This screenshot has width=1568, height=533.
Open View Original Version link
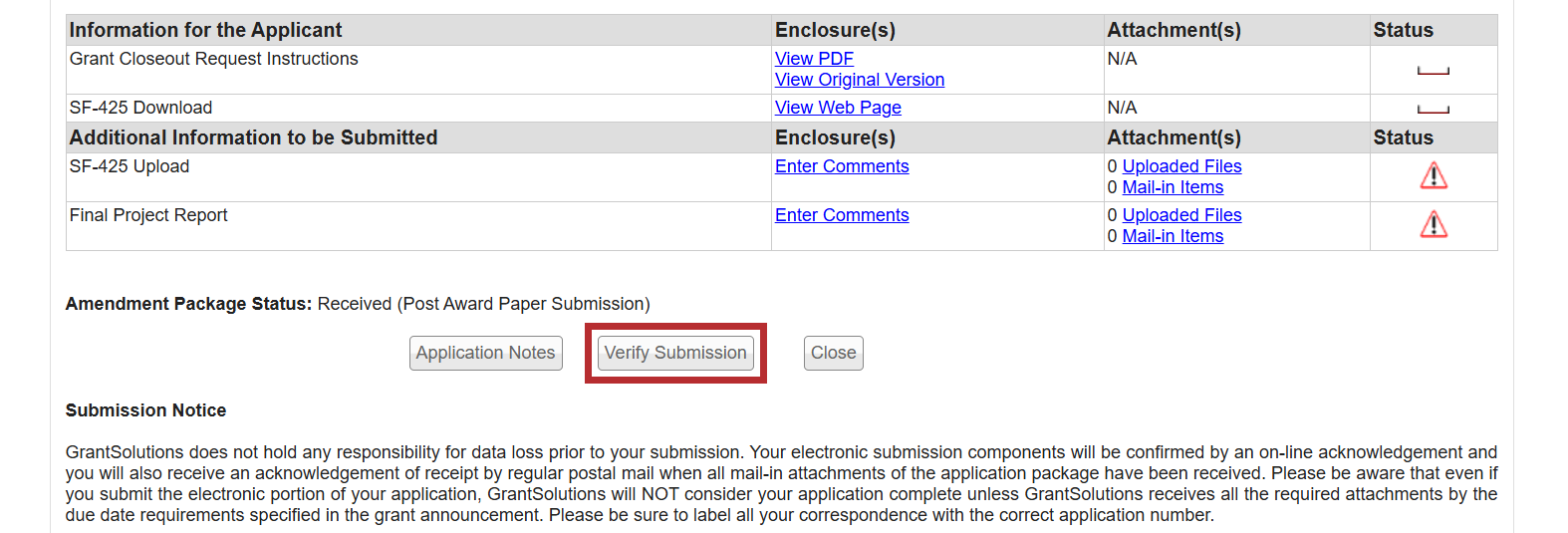tap(859, 80)
